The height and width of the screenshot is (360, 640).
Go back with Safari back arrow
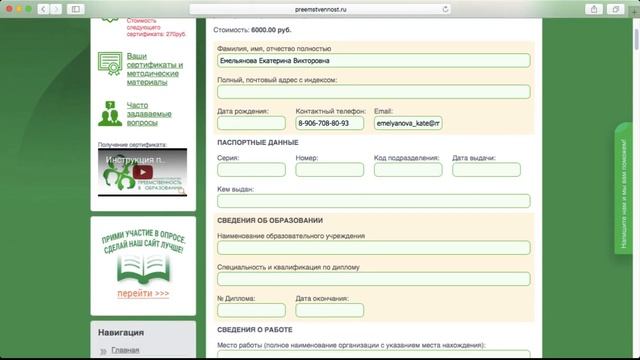(43, 9)
